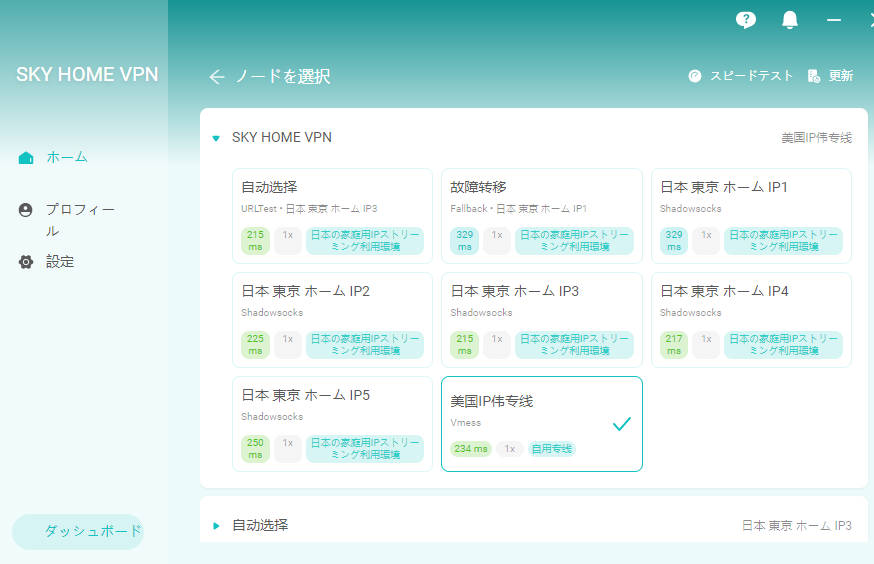Click the 225 ms badge on ホーム IP2
The height and width of the screenshot is (564, 874).
pos(255,344)
